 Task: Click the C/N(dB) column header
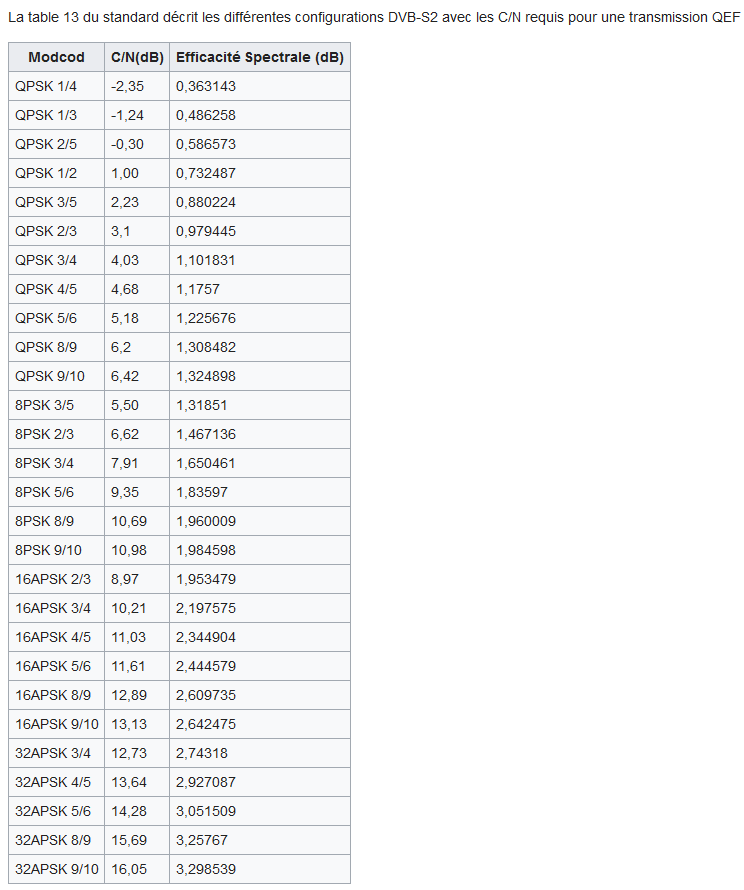point(137,57)
